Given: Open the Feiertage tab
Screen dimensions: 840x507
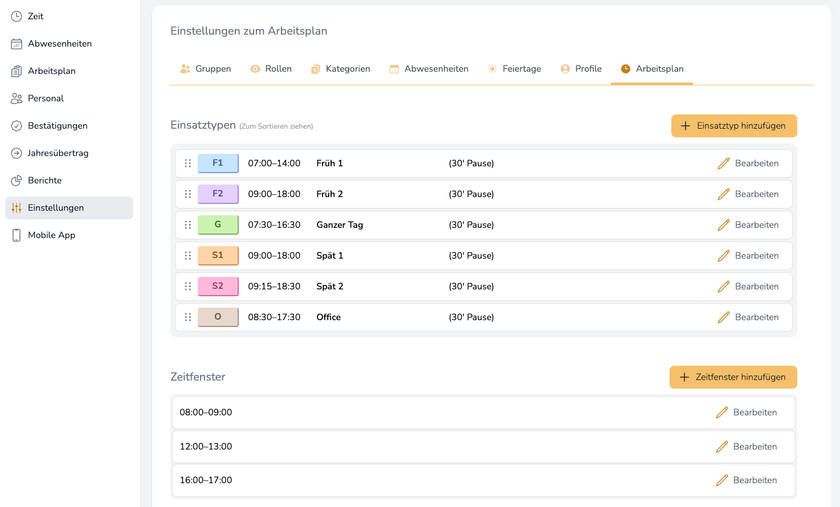Looking at the screenshot, I should click(514, 69).
